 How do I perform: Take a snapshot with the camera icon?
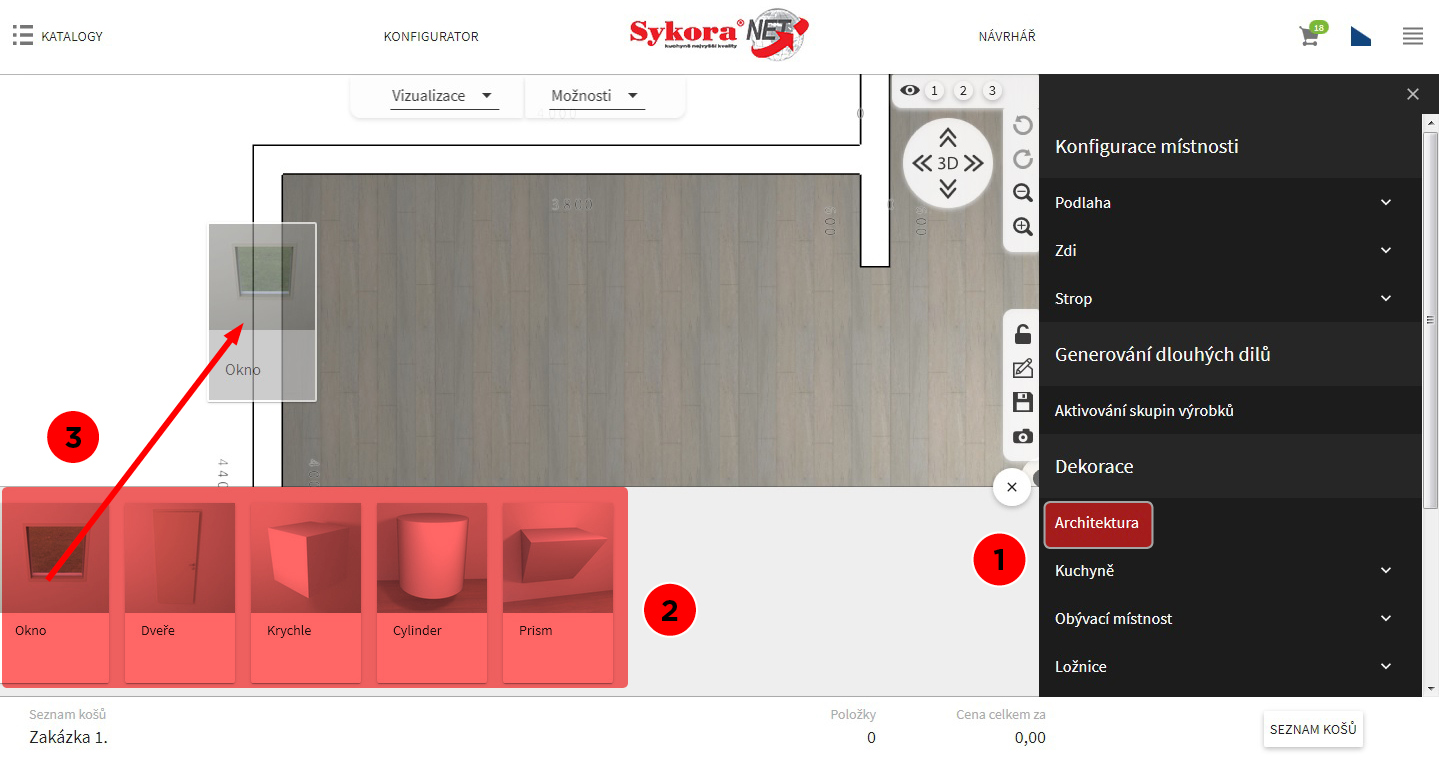(x=1022, y=436)
